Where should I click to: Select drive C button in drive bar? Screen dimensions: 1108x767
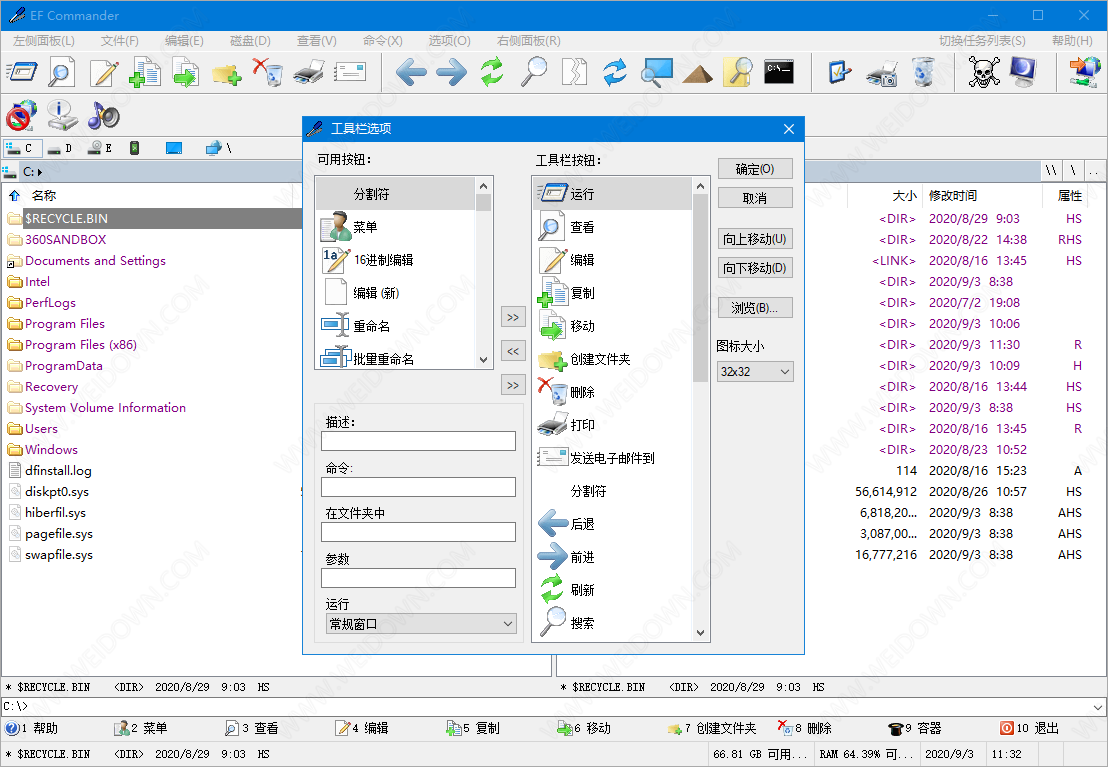point(21,148)
